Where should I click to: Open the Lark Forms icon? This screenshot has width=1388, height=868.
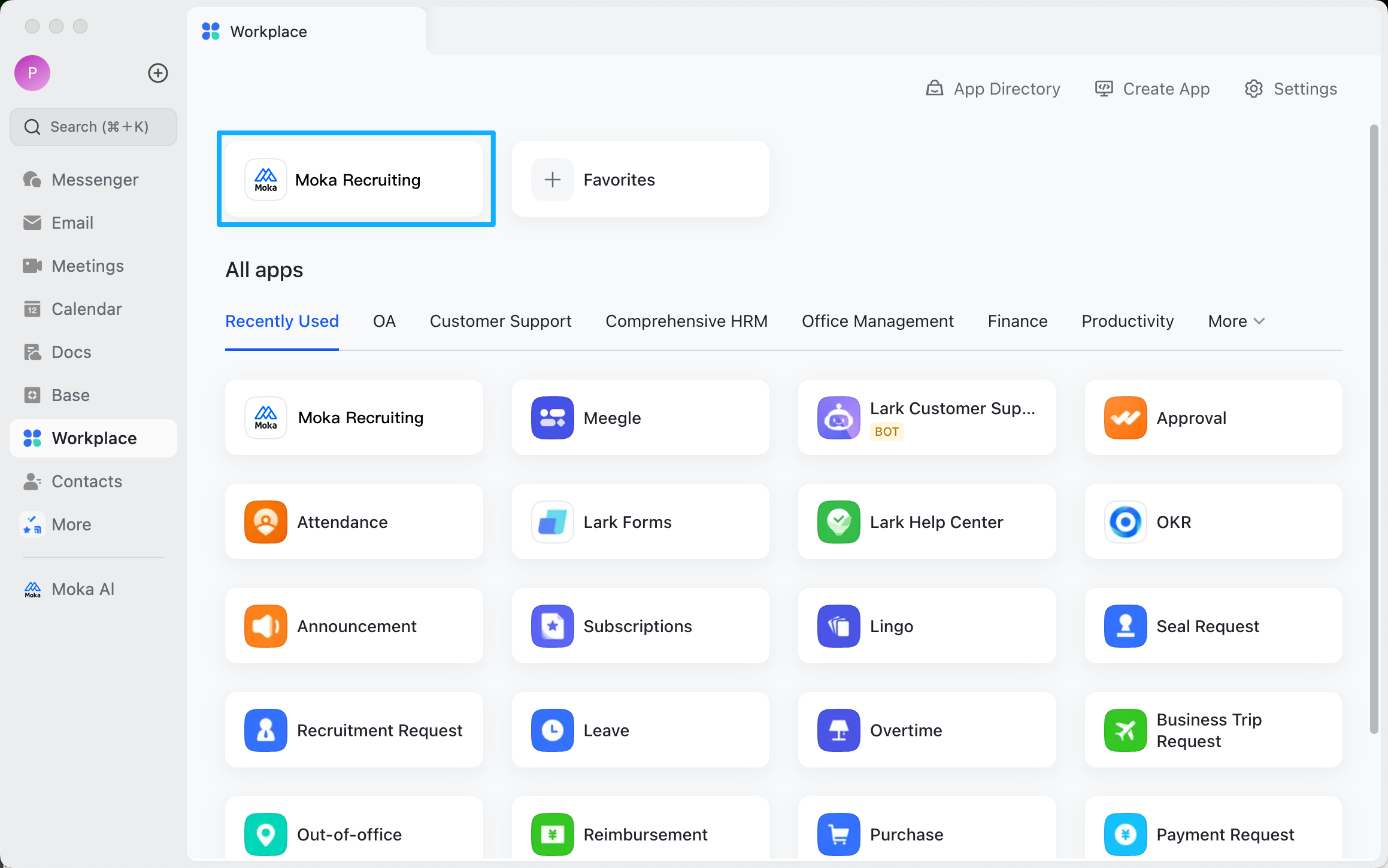(552, 522)
